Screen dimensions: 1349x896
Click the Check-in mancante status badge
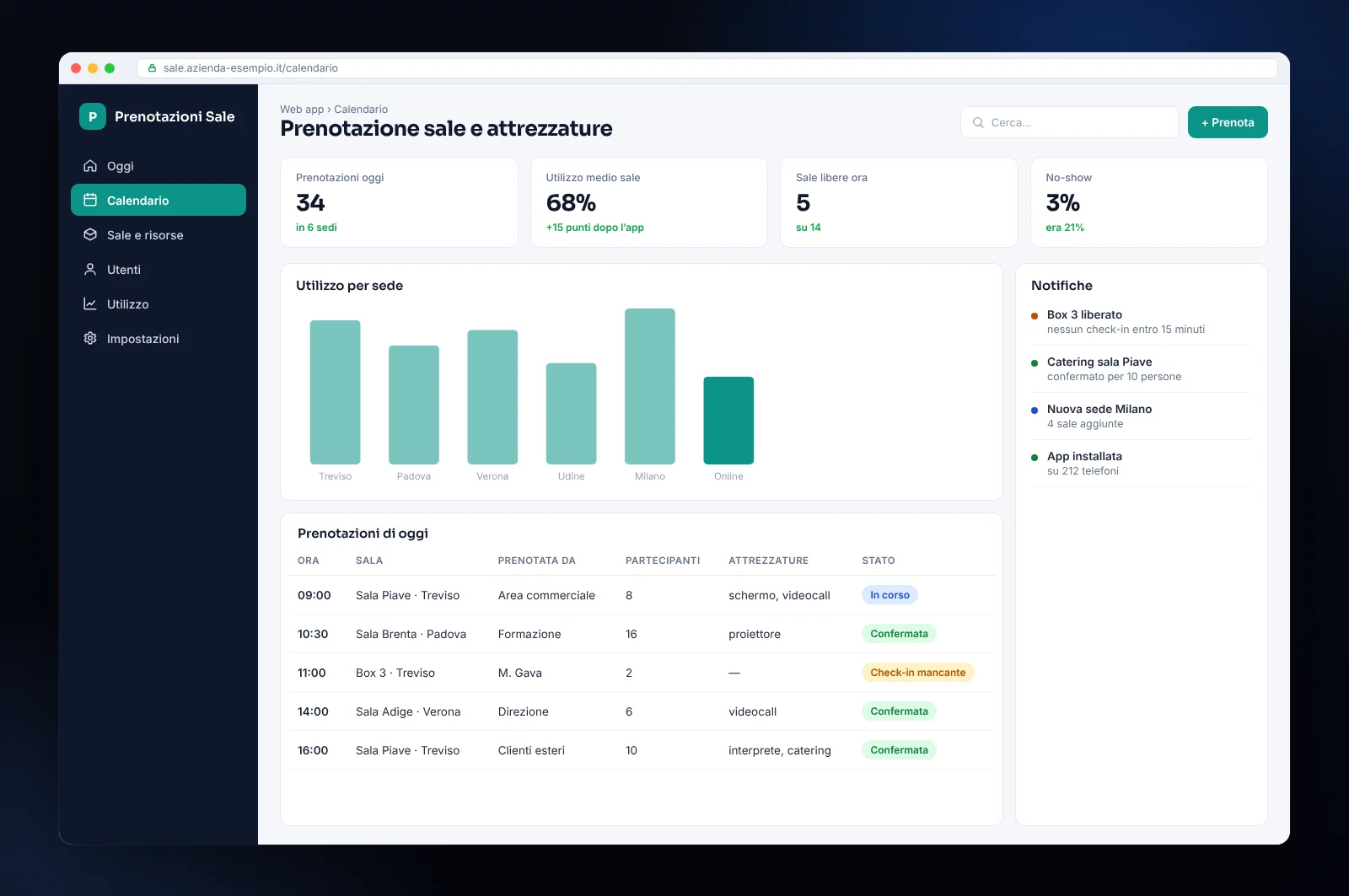click(x=918, y=673)
